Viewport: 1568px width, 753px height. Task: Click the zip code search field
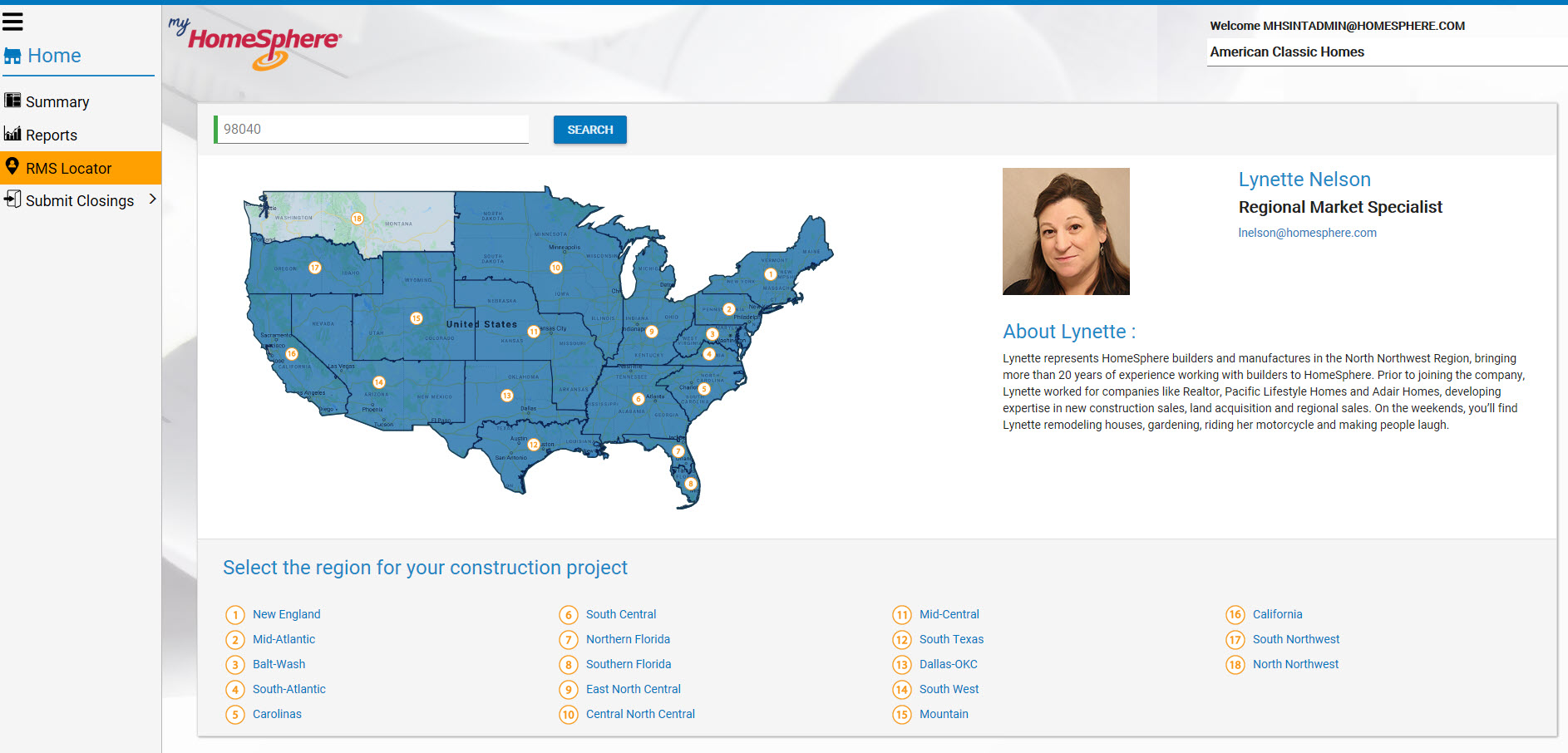click(372, 129)
